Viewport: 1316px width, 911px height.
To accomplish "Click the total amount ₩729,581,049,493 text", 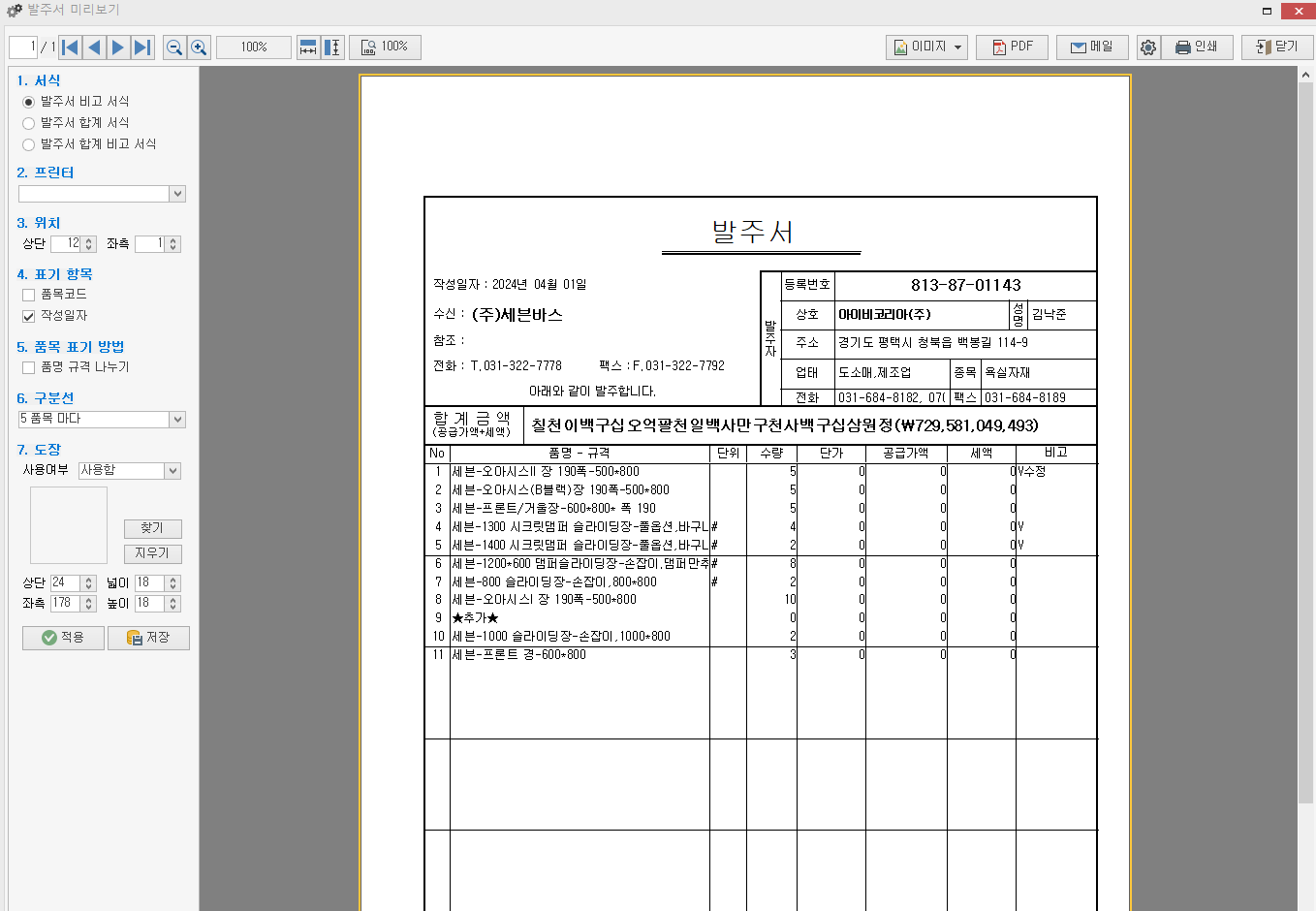I will click(966, 425).
